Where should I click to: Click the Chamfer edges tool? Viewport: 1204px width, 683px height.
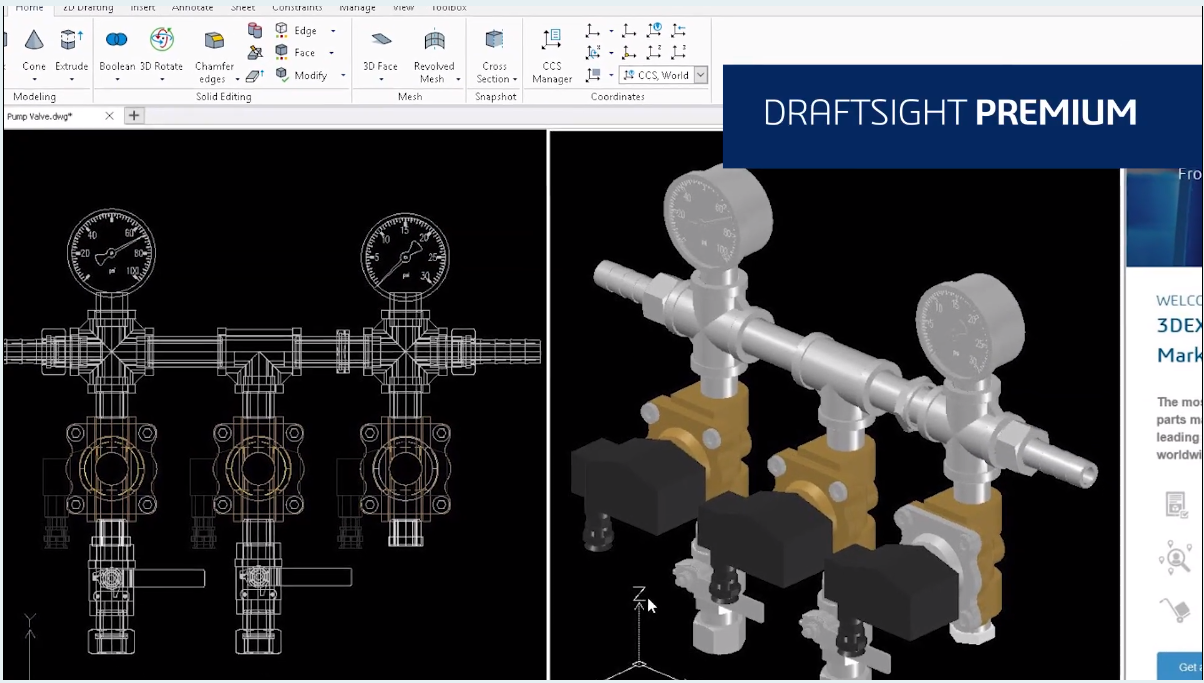(214, 57)
